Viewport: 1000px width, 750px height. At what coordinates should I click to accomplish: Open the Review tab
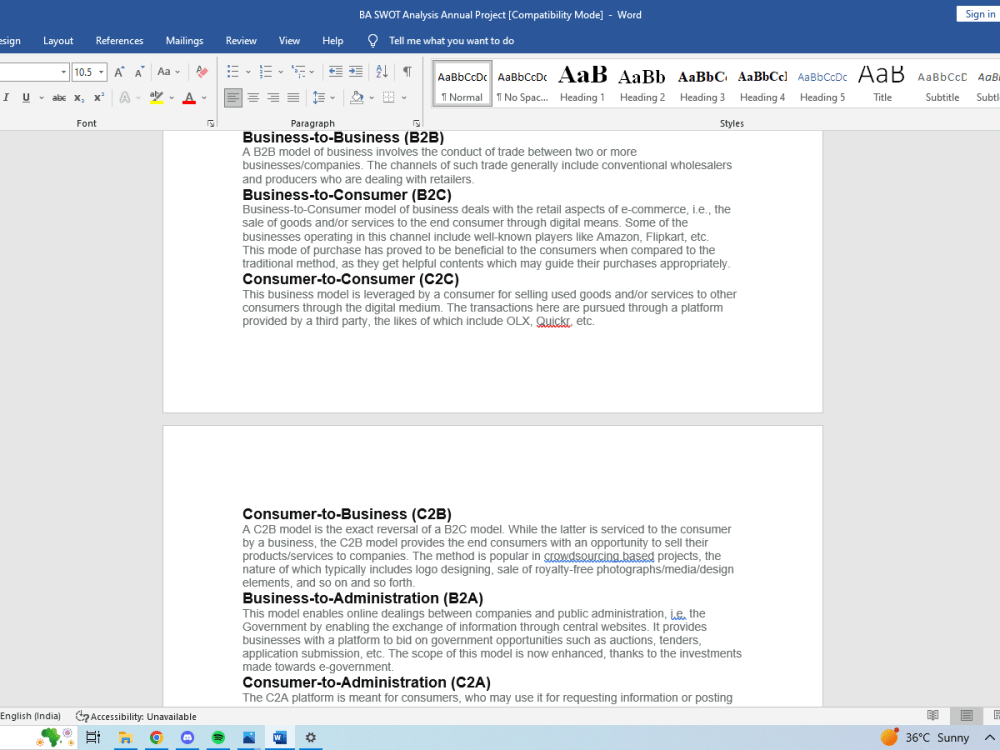click(241, 41)
